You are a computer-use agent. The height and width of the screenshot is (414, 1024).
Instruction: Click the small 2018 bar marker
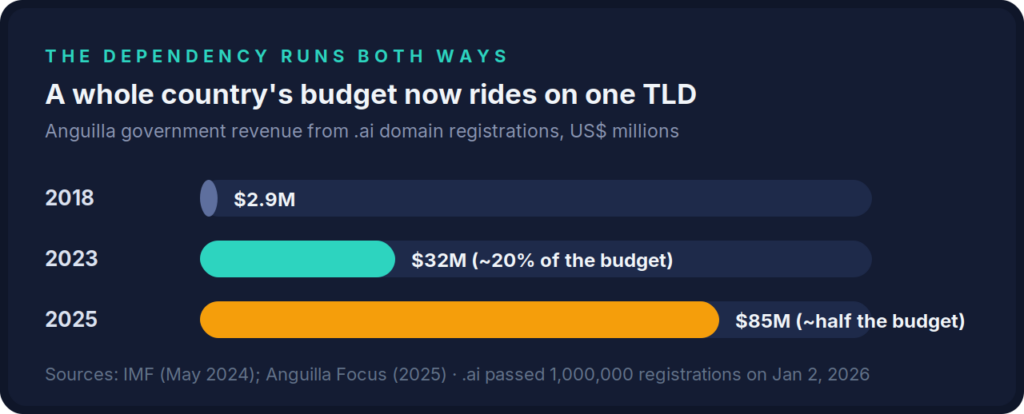[x=208, y=198]
